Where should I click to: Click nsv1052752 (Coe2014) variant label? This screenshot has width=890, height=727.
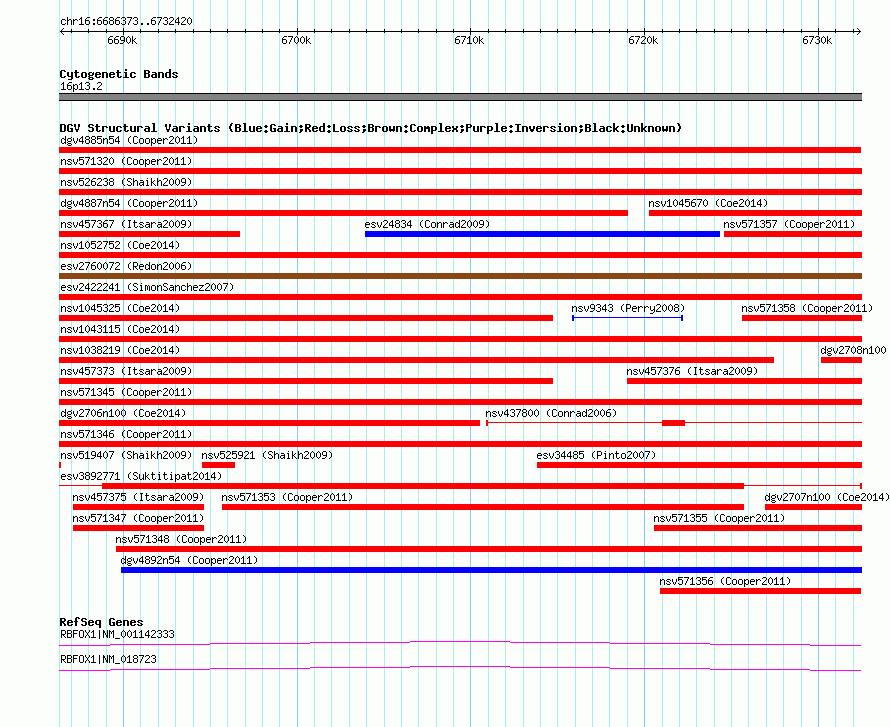pos(120,245)
